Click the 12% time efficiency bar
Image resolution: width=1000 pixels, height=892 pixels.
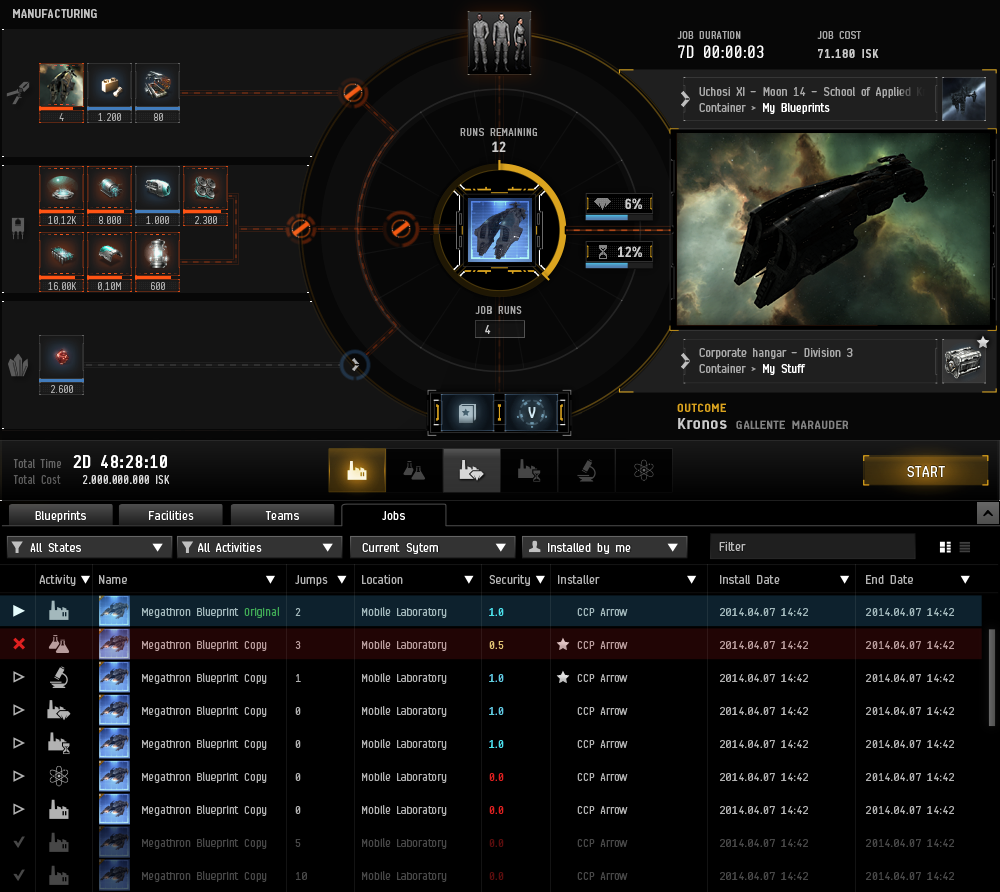click(619, 255)
